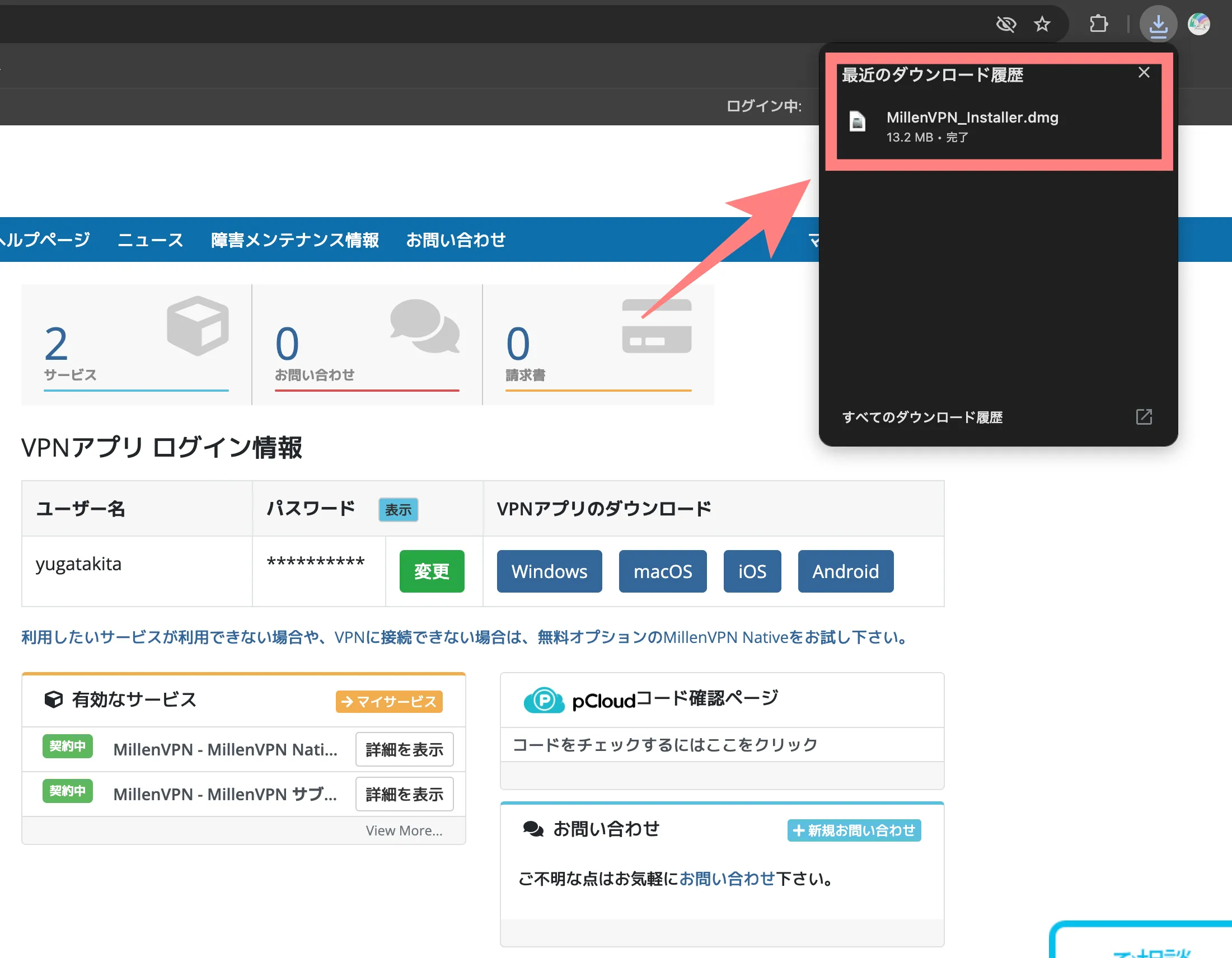
Task: Click the speech bubble icon on お問い合わせ card
Action: (532, 828)
